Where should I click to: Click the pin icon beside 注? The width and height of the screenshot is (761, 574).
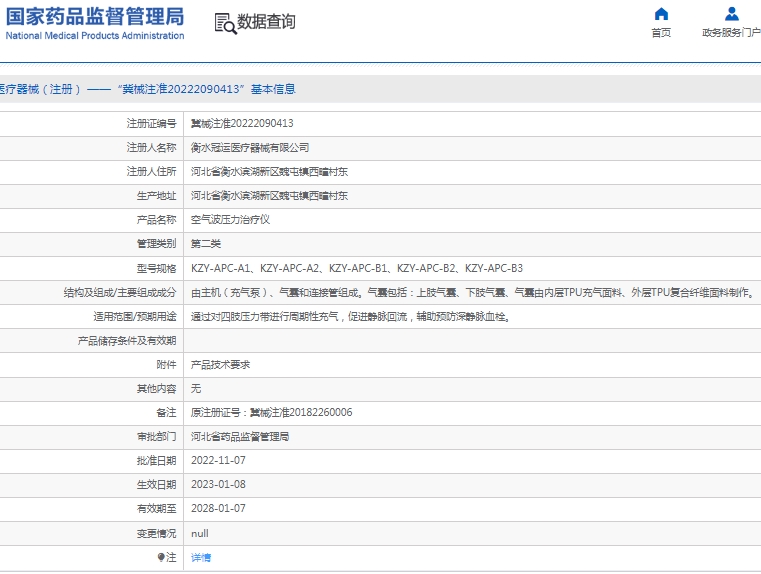click(x=161, y=557)
